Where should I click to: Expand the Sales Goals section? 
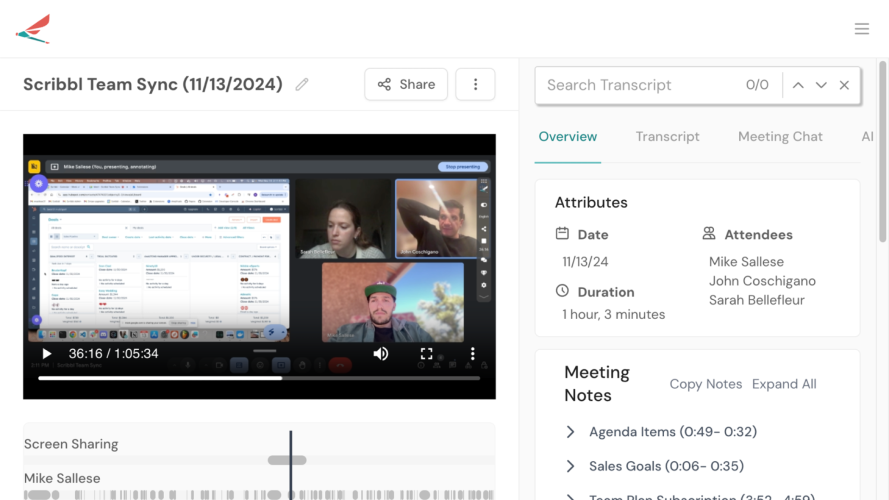pyautogui.click(x=570, y=466)
